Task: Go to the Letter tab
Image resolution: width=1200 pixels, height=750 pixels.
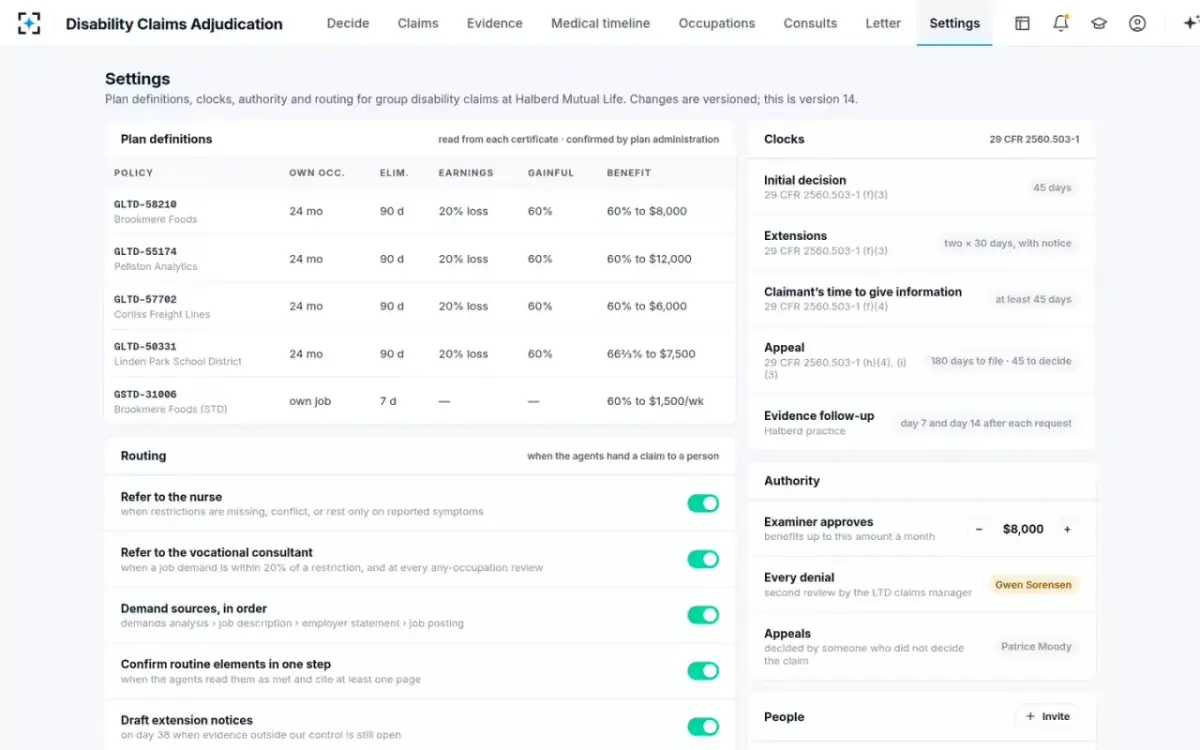Action: pyautogui.click(x=883, y=23)
